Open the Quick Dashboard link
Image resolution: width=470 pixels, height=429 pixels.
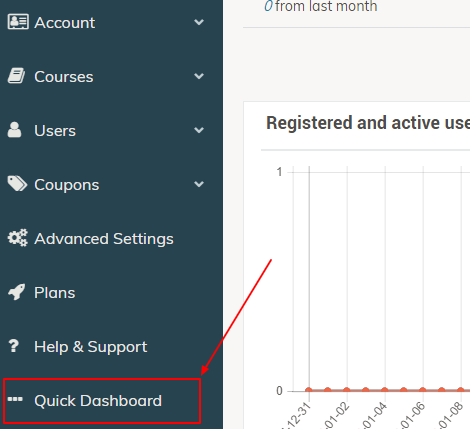click(98, 401)
